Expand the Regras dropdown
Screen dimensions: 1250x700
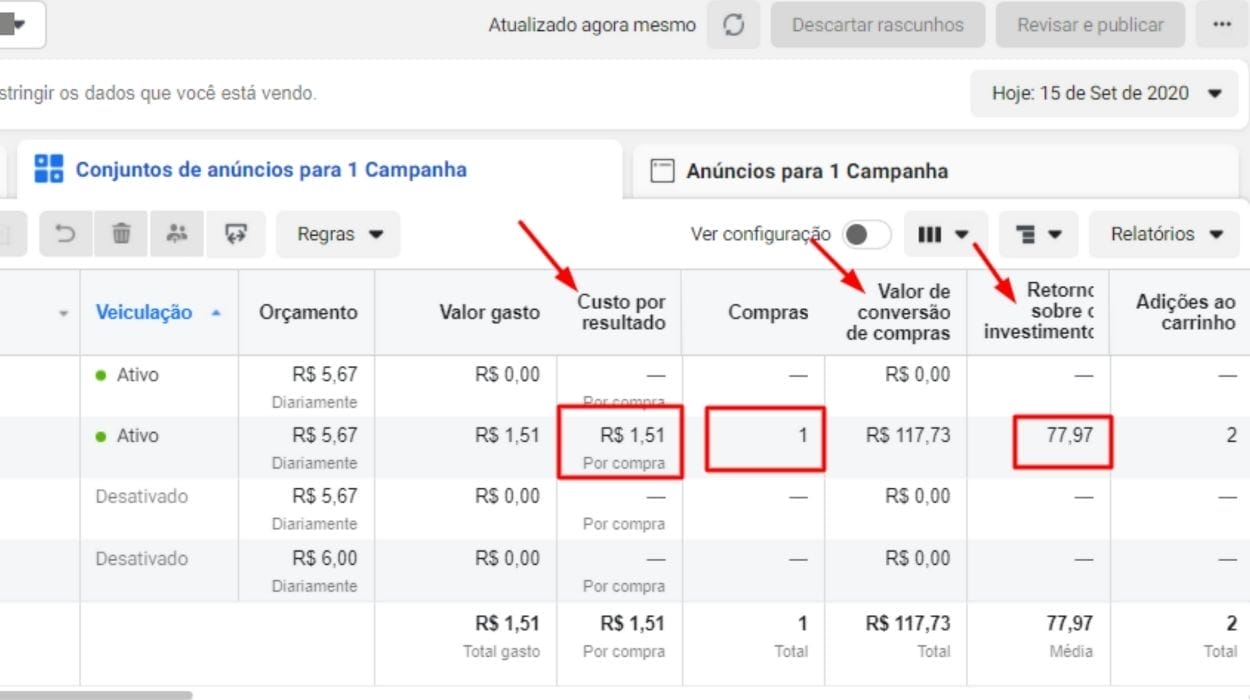339,234
